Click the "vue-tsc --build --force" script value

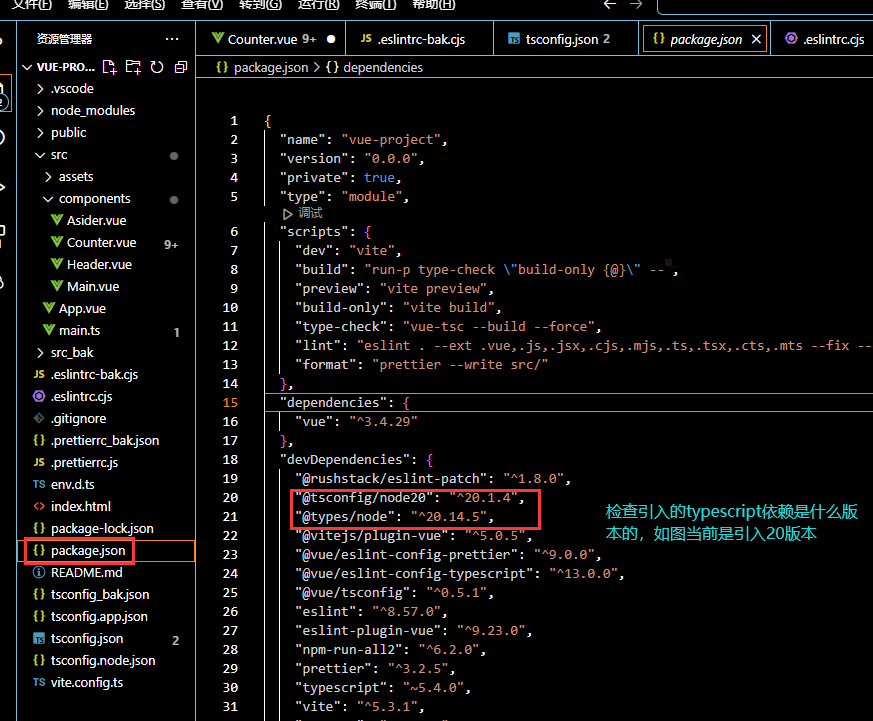tap(498, 327)
